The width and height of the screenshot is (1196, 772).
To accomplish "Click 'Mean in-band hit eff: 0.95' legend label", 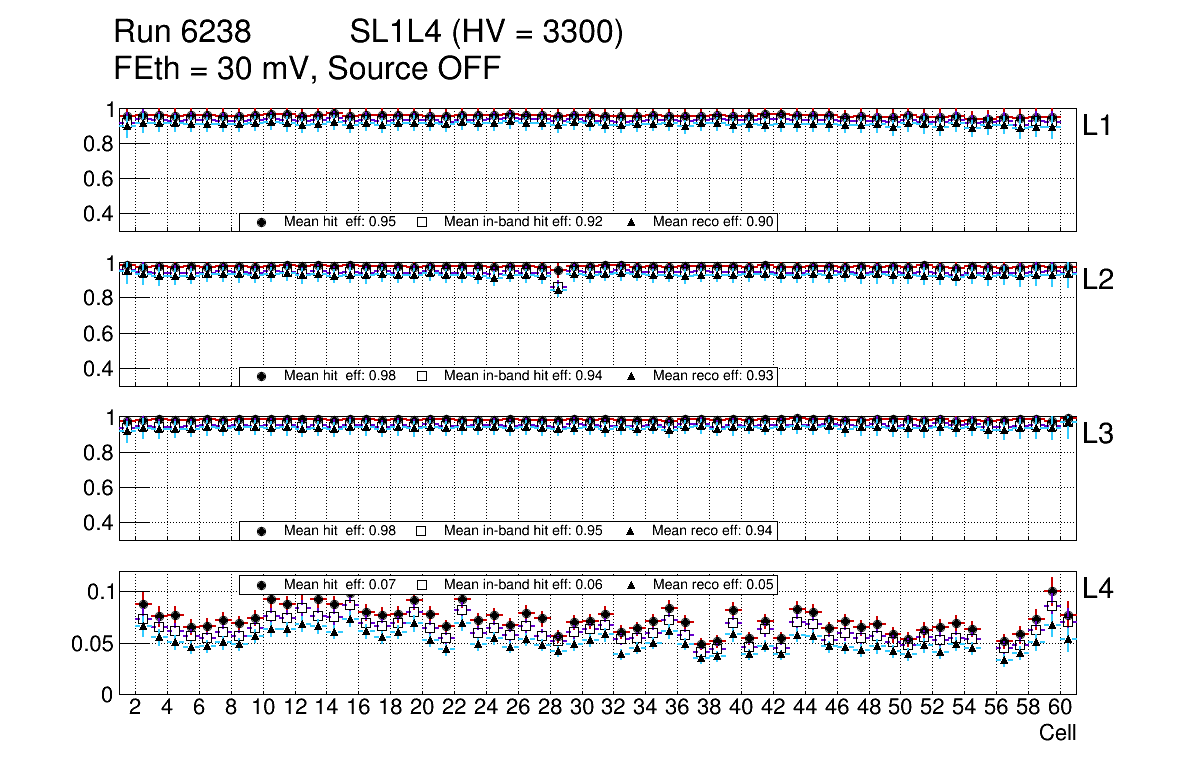I will click(x=523, y=531).
